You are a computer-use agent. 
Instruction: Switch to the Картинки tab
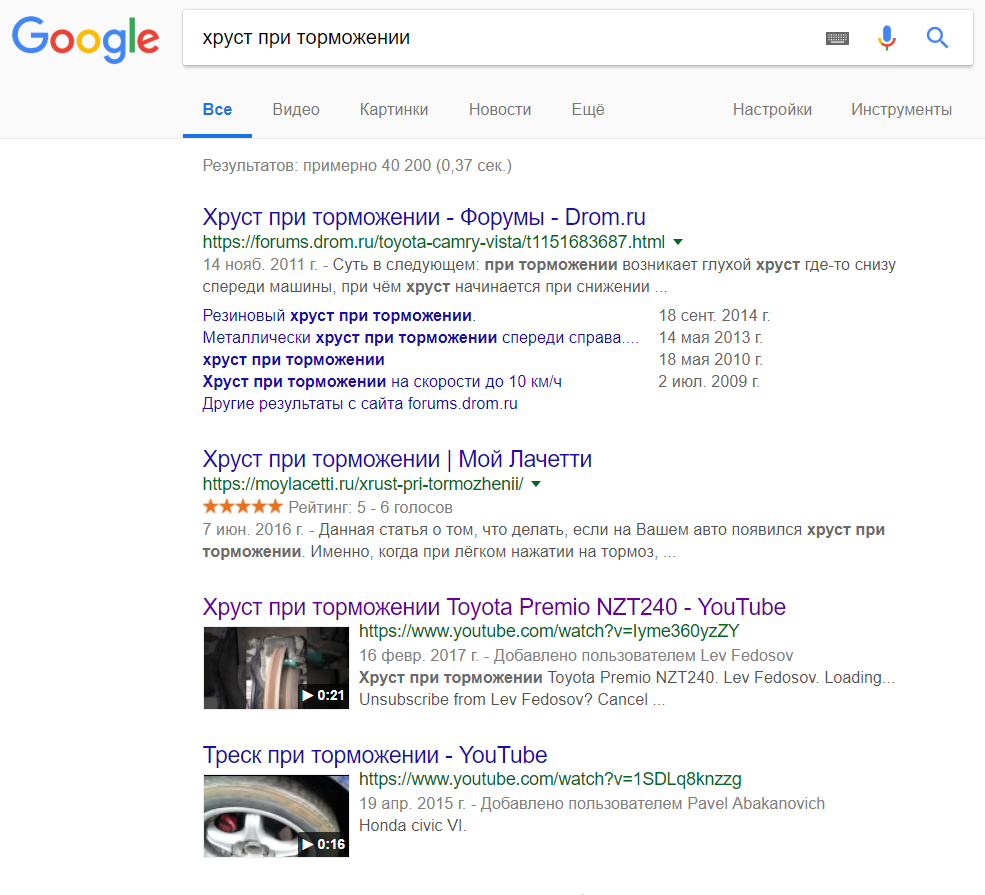394,110
